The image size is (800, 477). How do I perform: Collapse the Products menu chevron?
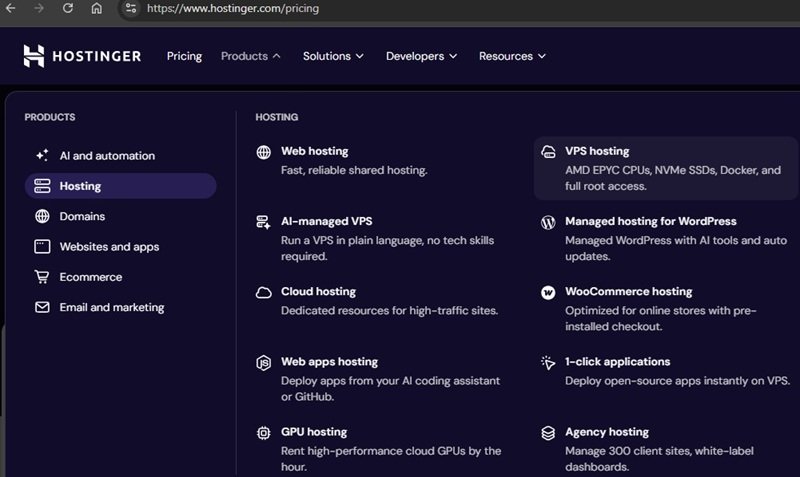pyautogui.click(x=277, y=56)
